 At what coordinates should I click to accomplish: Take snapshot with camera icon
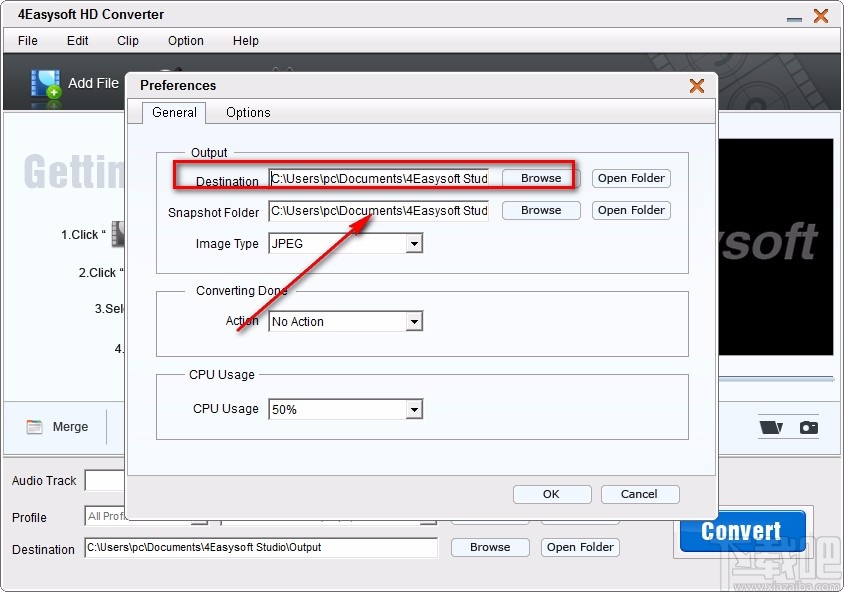point(808,427)
